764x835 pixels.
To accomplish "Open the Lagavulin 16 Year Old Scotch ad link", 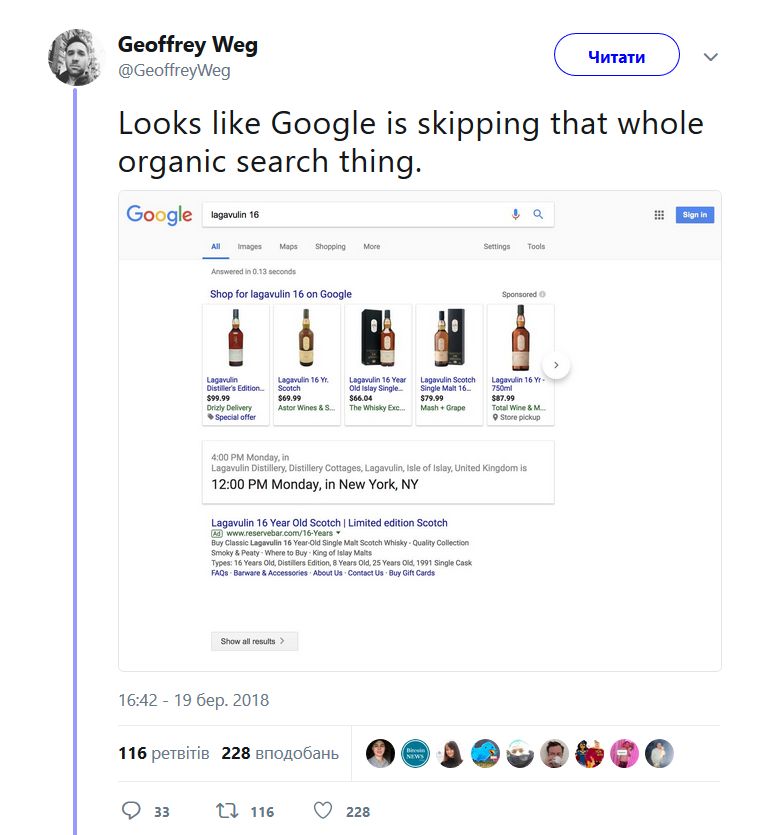I will click(x=330, y=522).
